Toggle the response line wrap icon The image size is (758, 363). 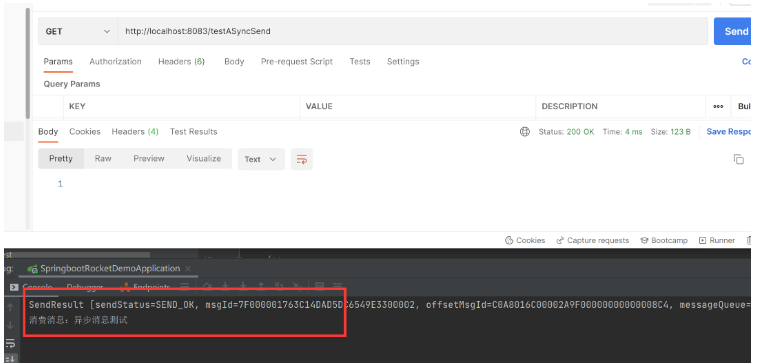tap(302, 159)
